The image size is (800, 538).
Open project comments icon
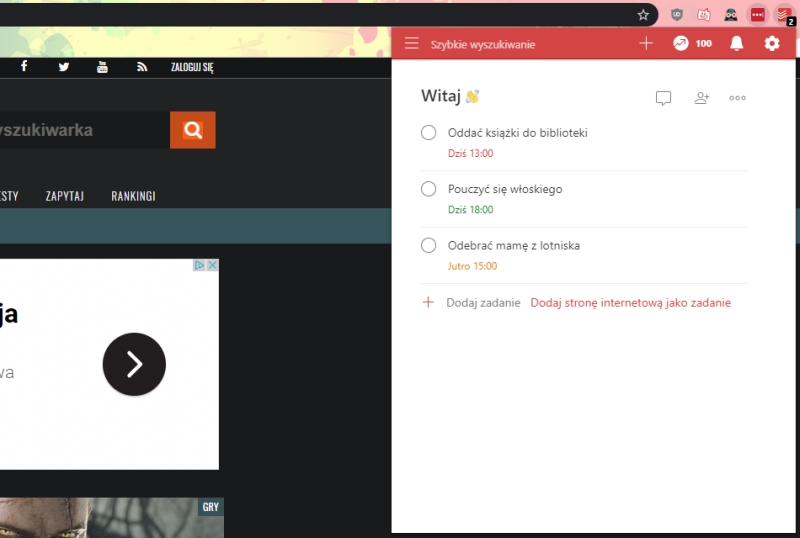pyautogui.click(x=663, y=98)
